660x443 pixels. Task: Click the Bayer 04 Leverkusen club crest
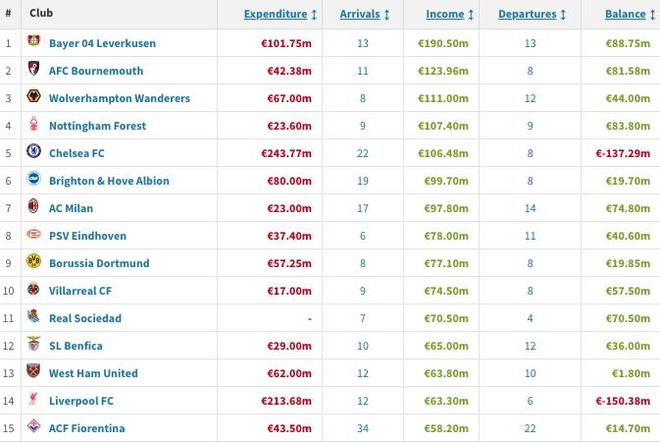(33, 44)
